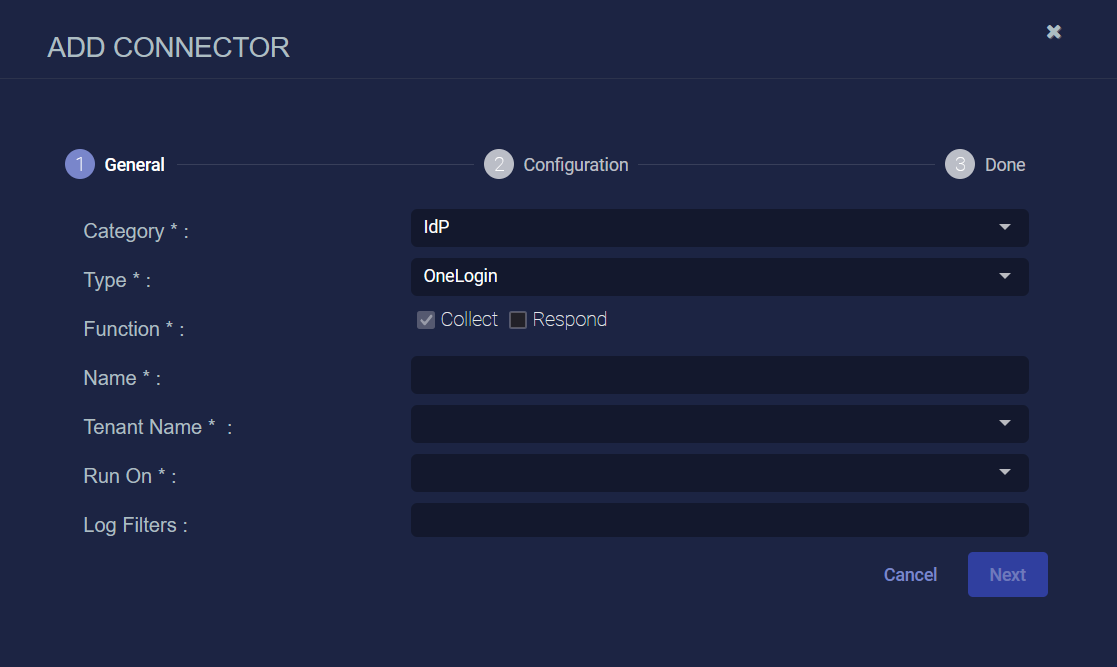Click the Category dropdown arrow icon
The image size is (1117, 667).
coord(1005,228)
